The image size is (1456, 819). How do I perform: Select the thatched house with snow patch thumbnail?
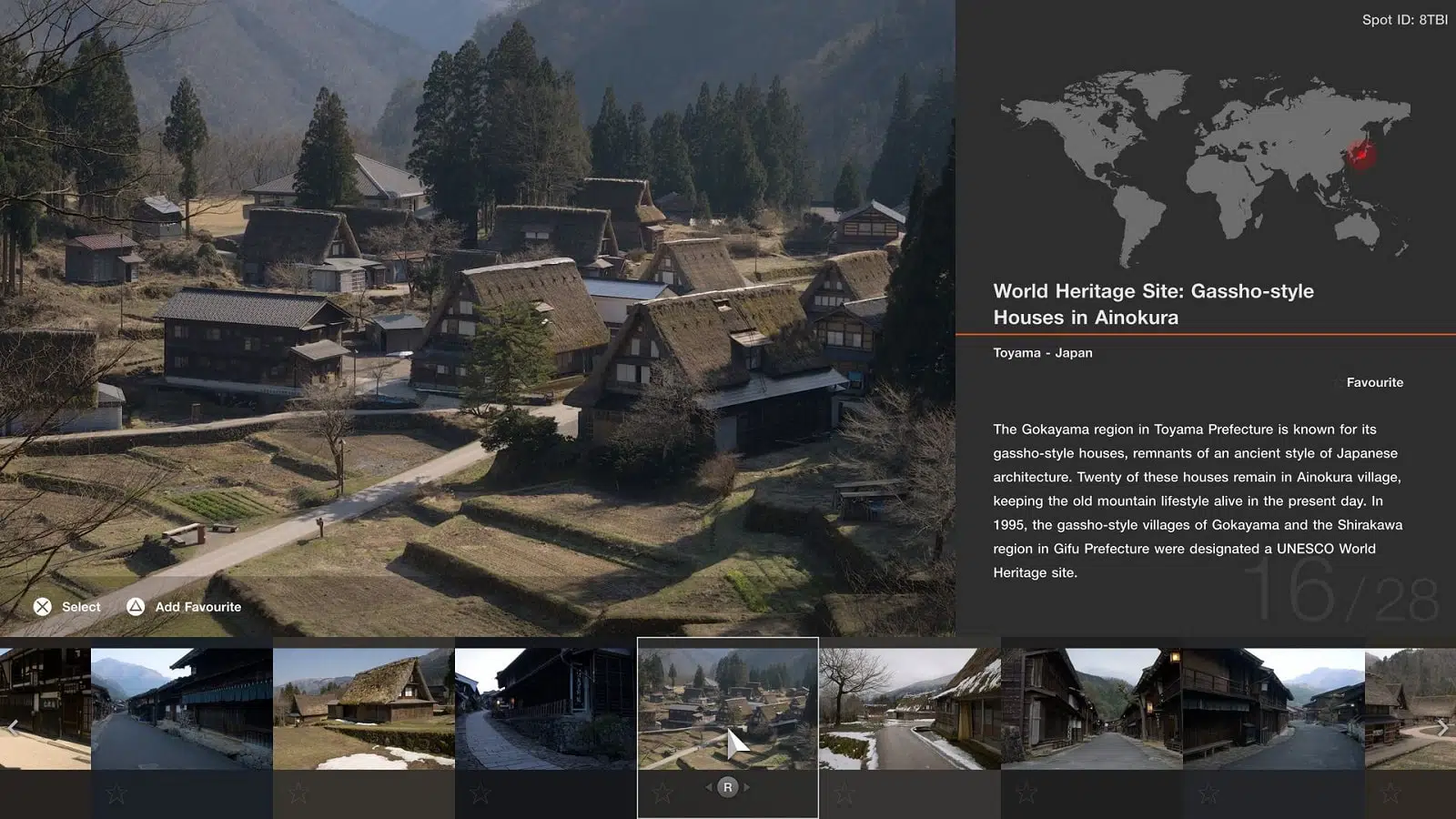pos(364,708)
